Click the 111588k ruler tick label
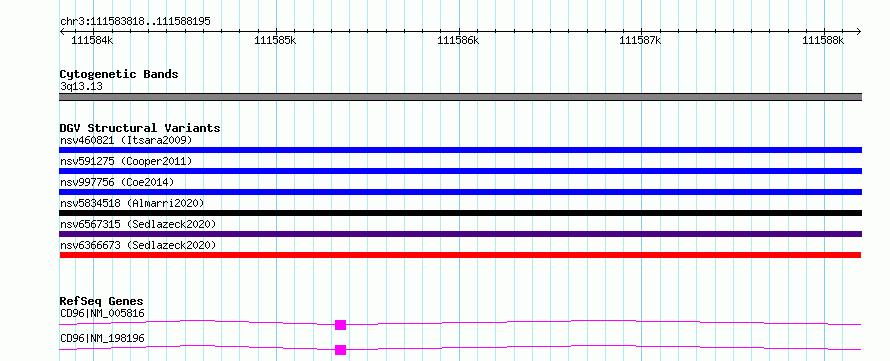The image size is (890, 361). 824,40
